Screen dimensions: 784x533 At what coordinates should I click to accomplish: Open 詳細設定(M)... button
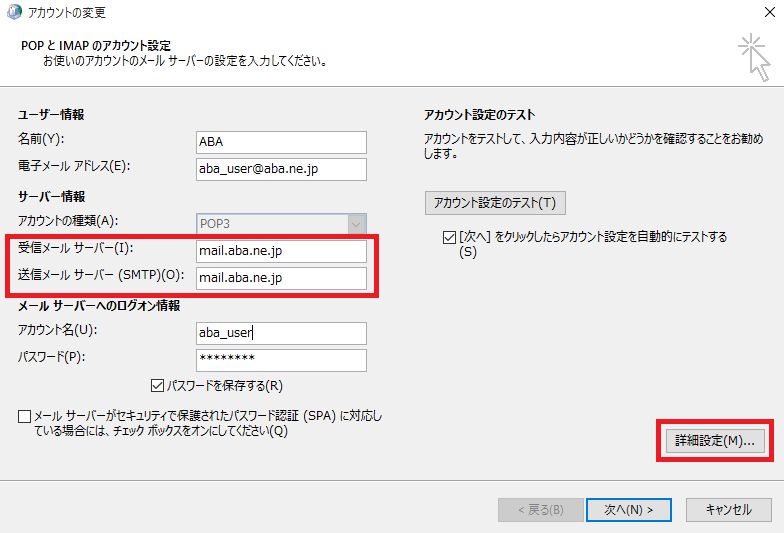(715, 440)
